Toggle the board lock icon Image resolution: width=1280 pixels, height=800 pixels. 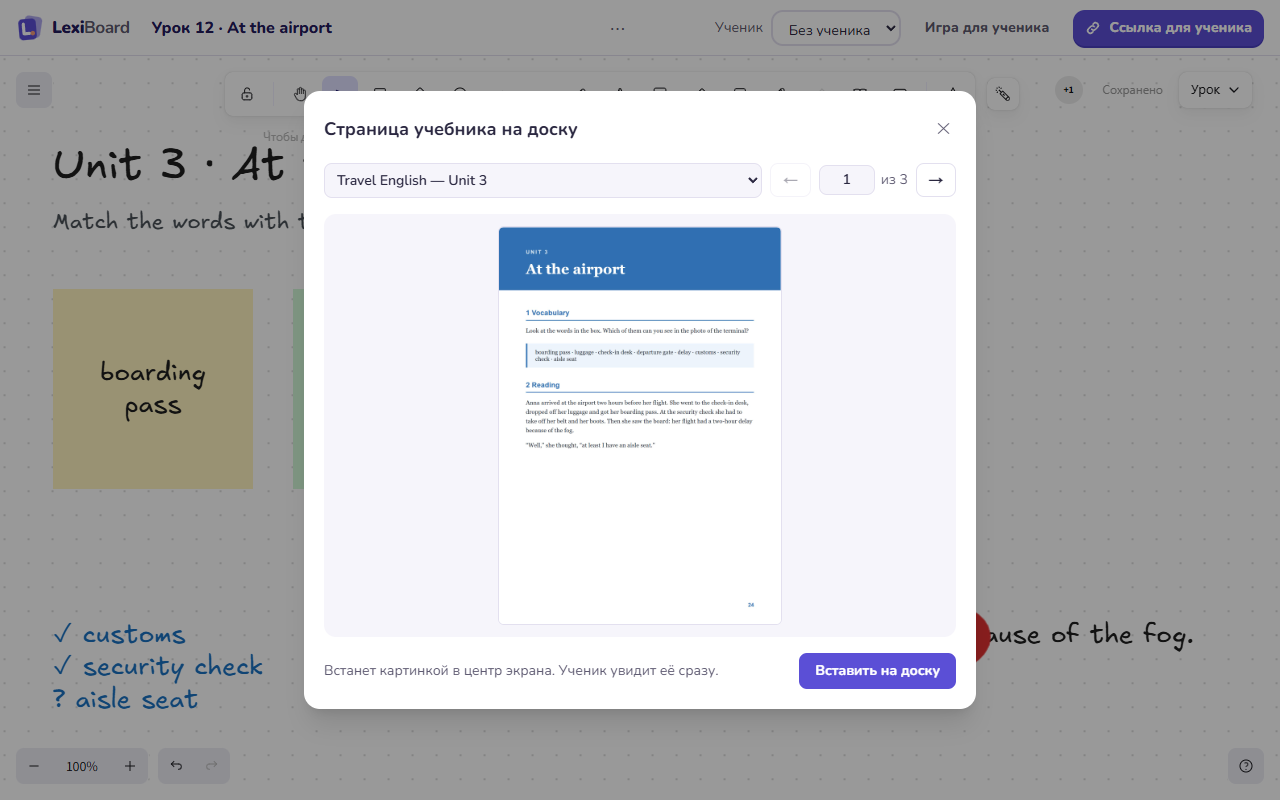click(247, 94)
